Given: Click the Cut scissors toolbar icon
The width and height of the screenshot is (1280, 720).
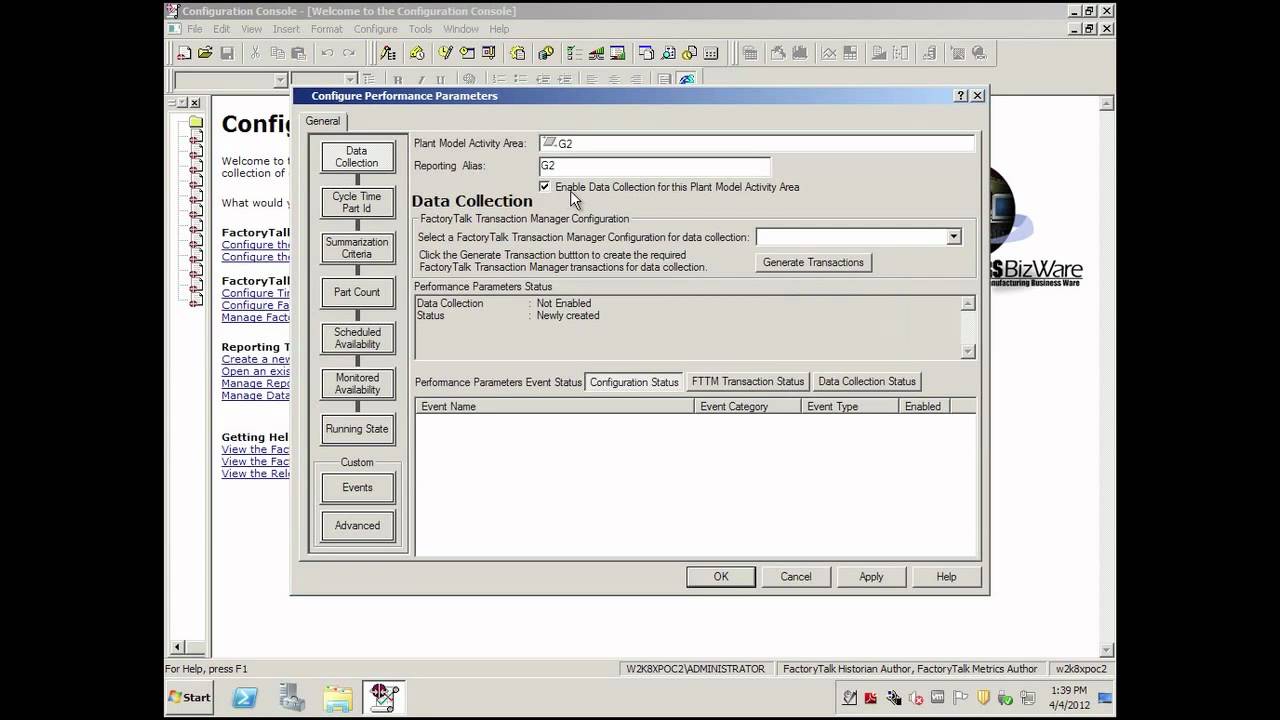Looking at the screenshot, I should point(256,53).
